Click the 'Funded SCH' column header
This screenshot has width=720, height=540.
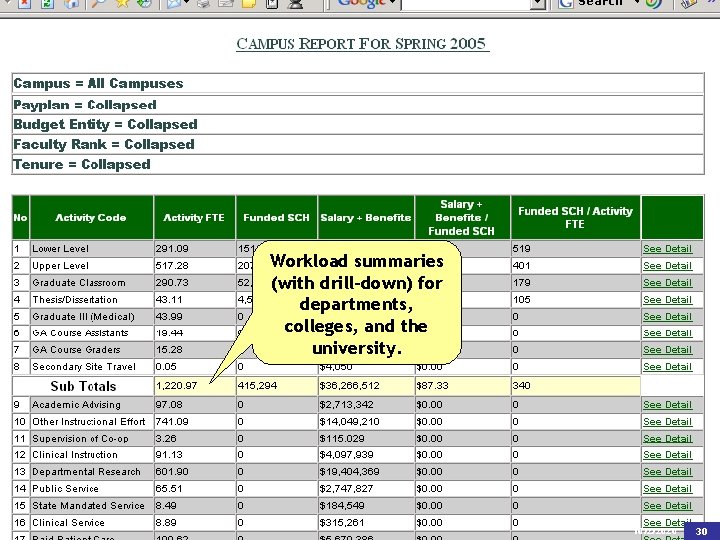(x=276, y=218)
